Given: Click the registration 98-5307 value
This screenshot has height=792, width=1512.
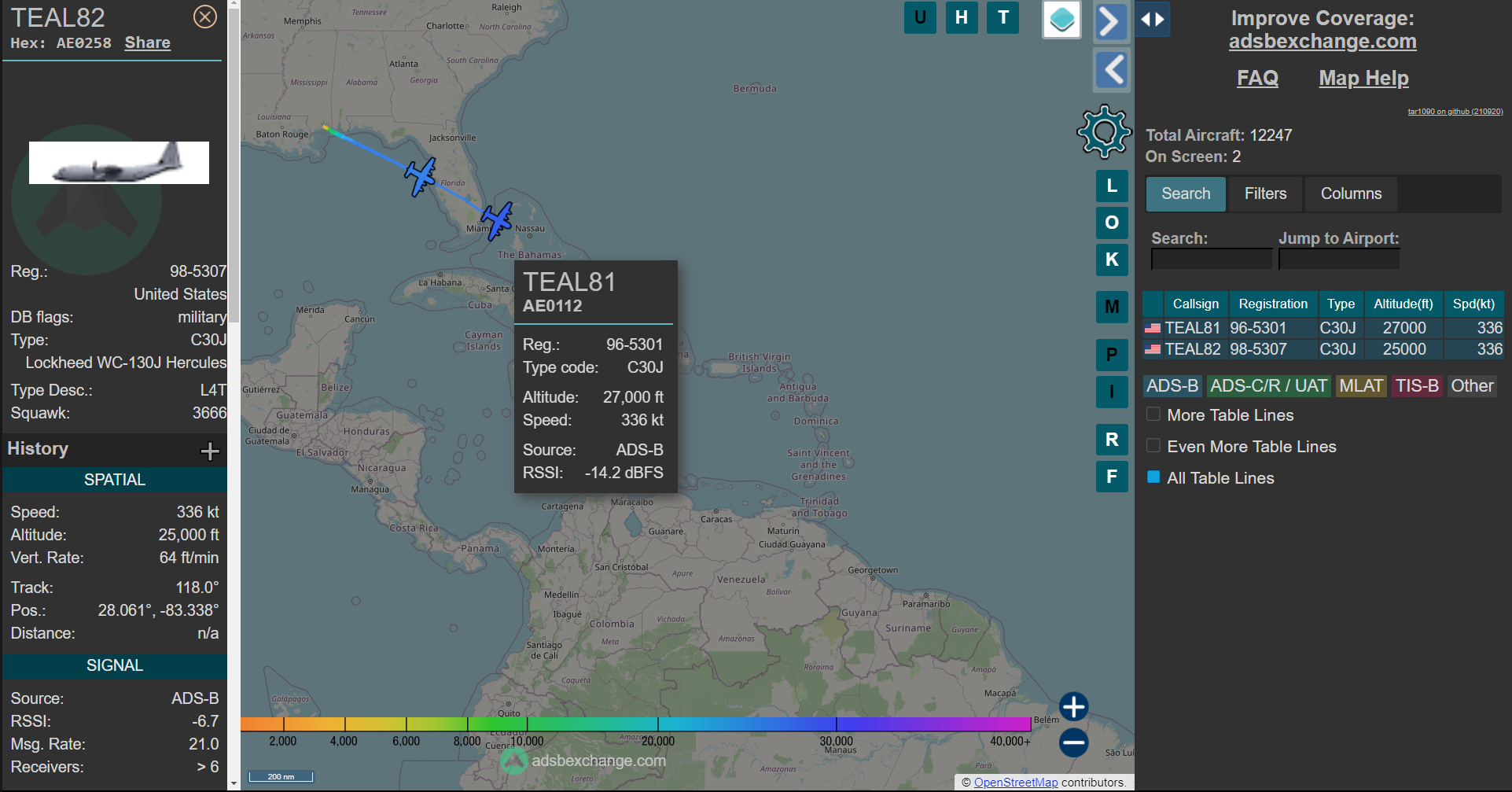Looking at the screenshot, I should coord(198,271).
